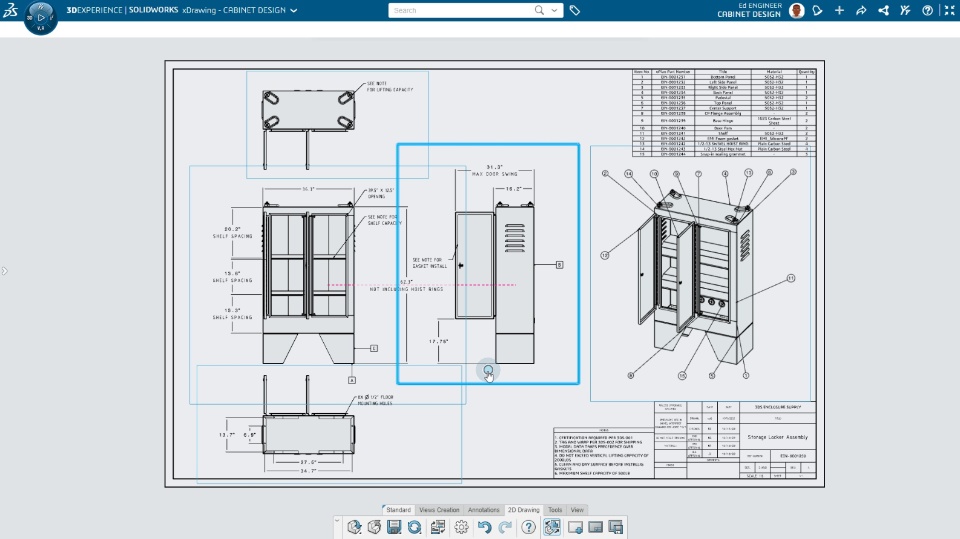Click the Undo arrow in the toolbar
960x539 pixels.
[484, 527]
